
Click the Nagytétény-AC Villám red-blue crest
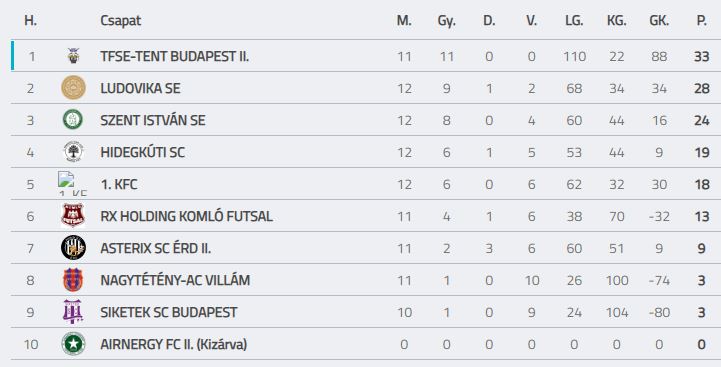[x=73, y=280]
